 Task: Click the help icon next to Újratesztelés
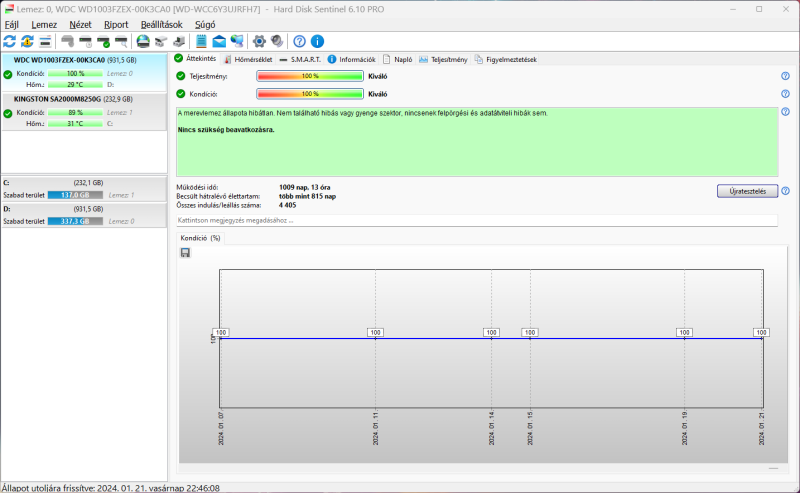pos(785,191)
